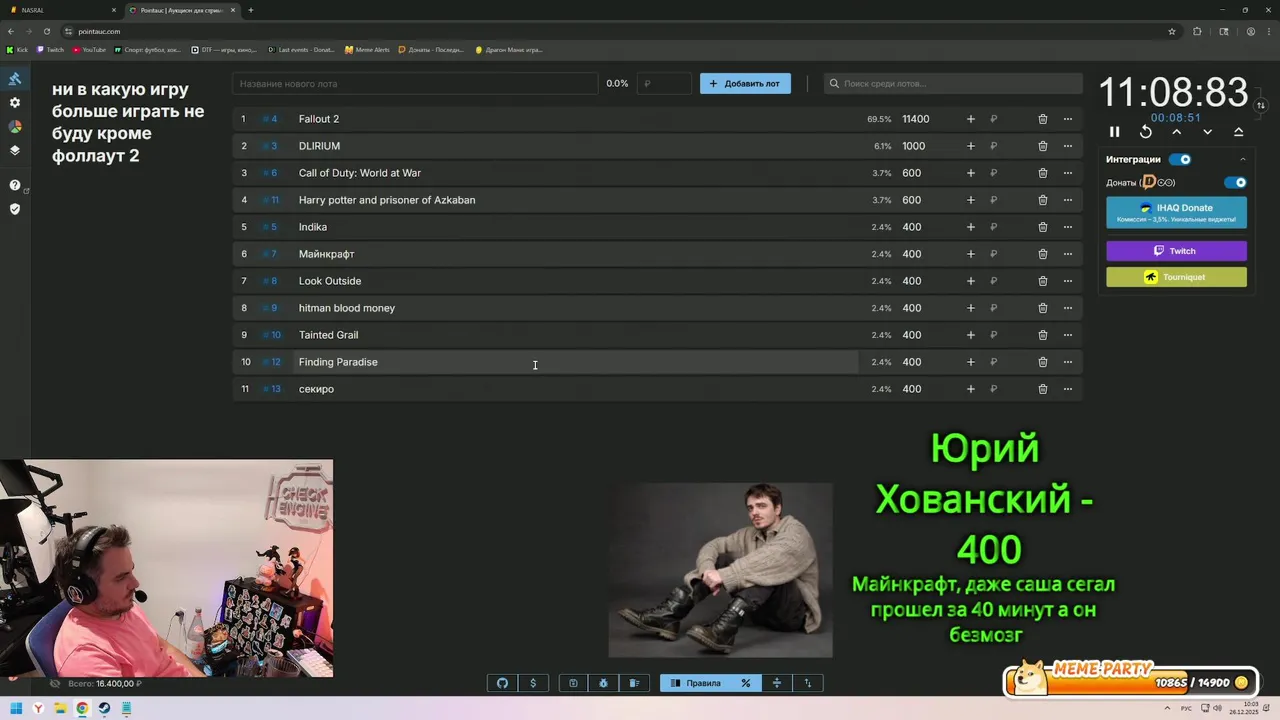Toggle the Интеграции switch
This screenshot has width=1280, height=720.
click(x=1180, y=159)
